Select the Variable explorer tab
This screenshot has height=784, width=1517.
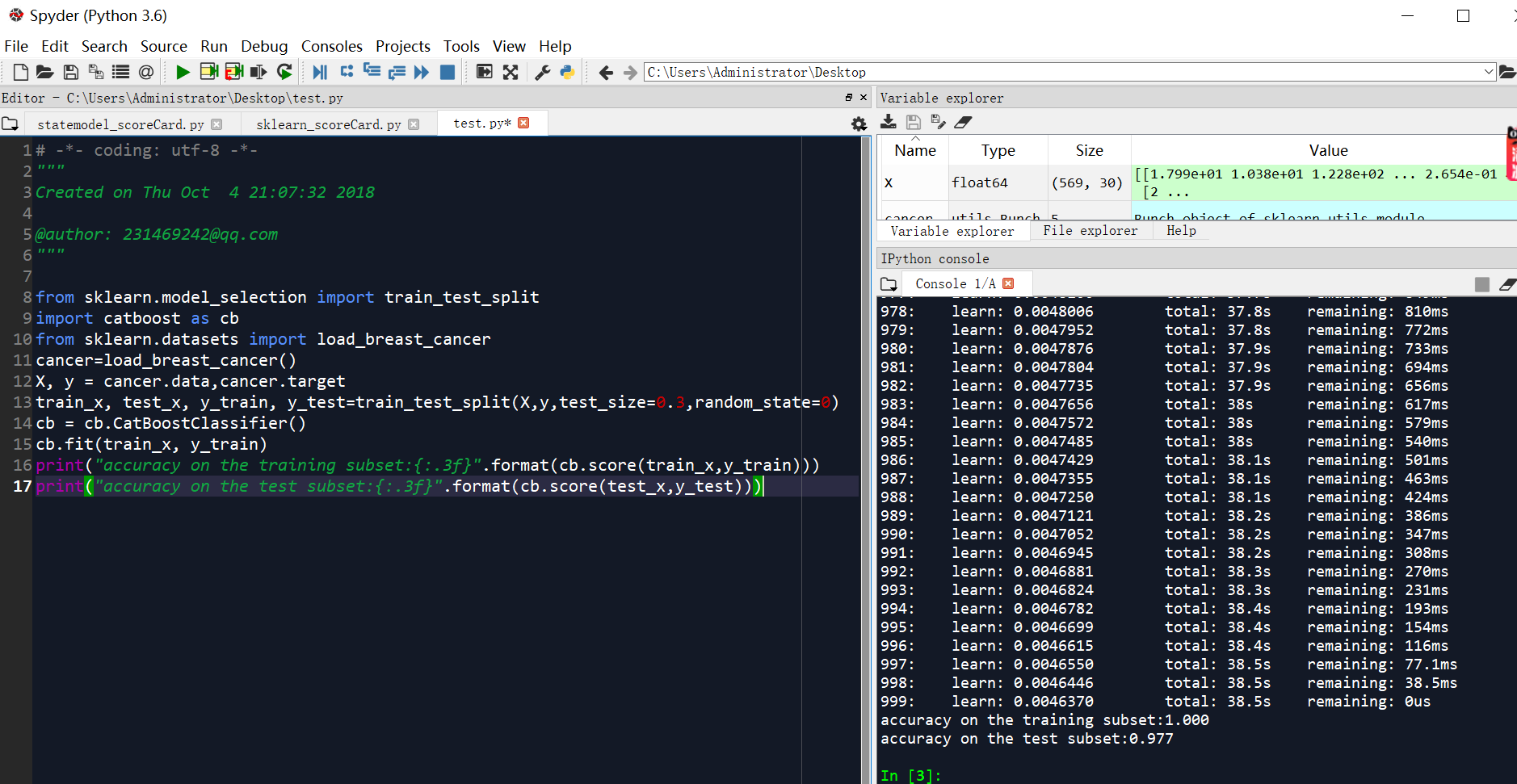click(x=952, y=232)
